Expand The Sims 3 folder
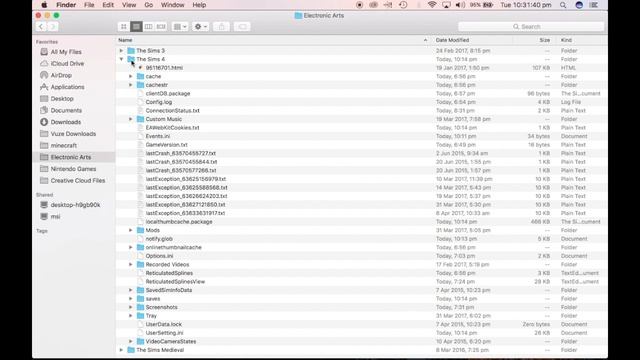The width and height of the screenshot is (640, 360). coord(121,51)
